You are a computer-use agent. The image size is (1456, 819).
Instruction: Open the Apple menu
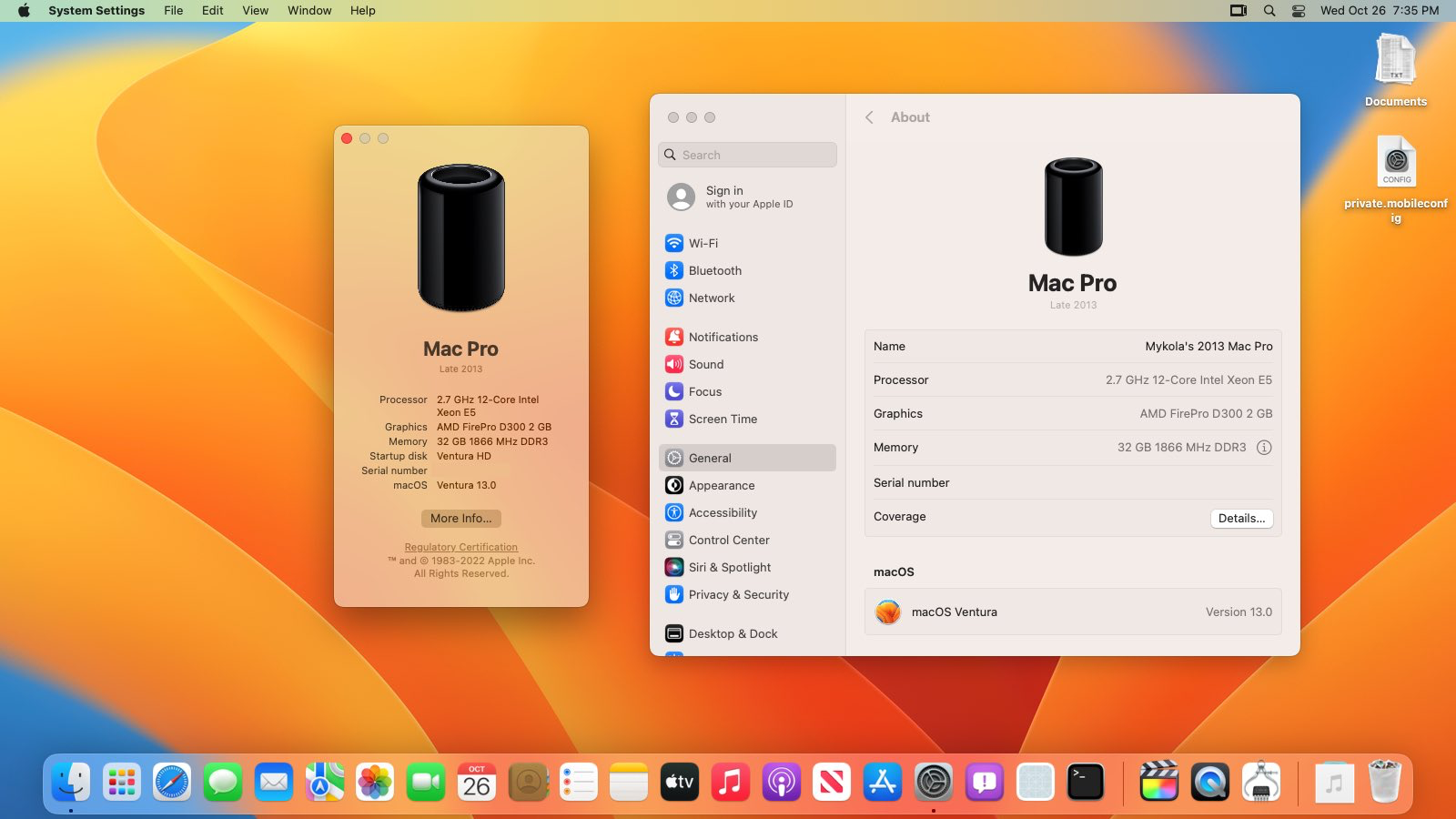[x=24, y=11]
